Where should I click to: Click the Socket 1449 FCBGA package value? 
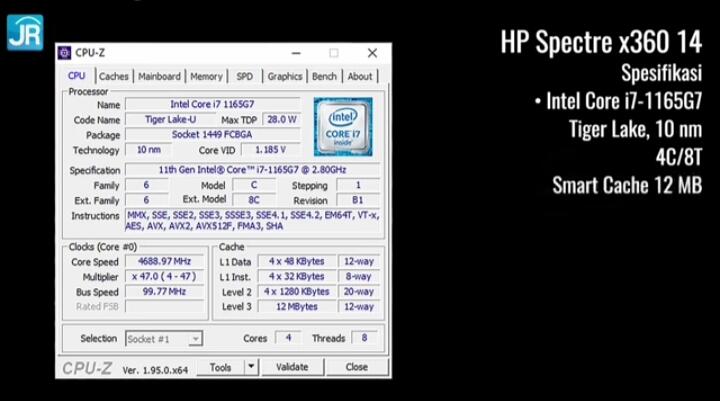(212, 135)
